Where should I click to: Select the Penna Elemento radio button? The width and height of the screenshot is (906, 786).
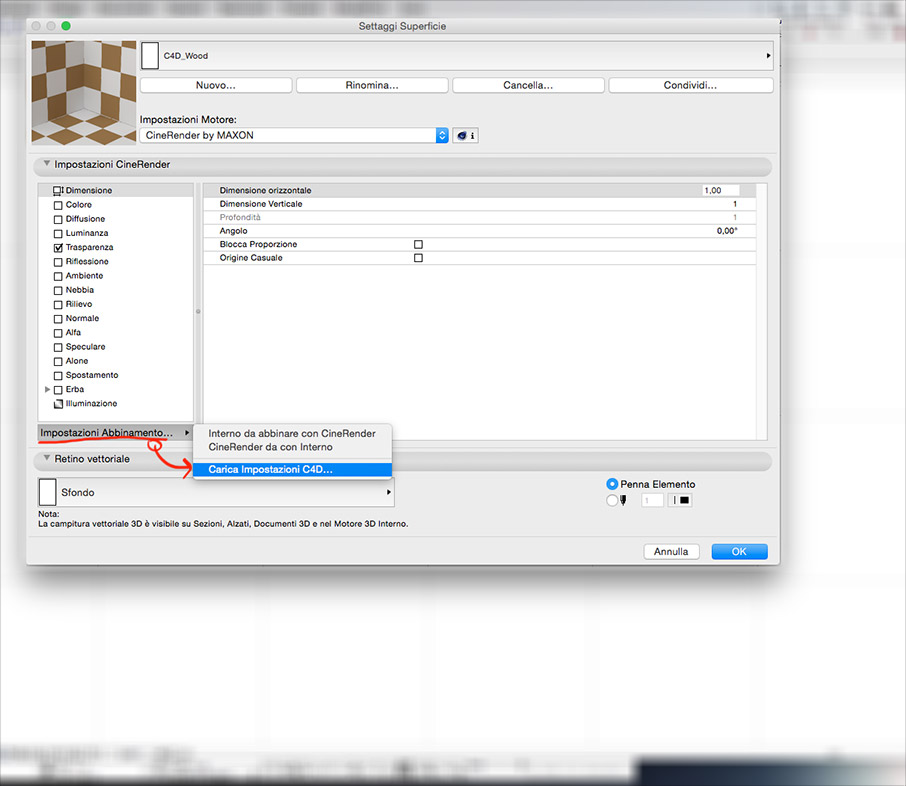(612, 484)
